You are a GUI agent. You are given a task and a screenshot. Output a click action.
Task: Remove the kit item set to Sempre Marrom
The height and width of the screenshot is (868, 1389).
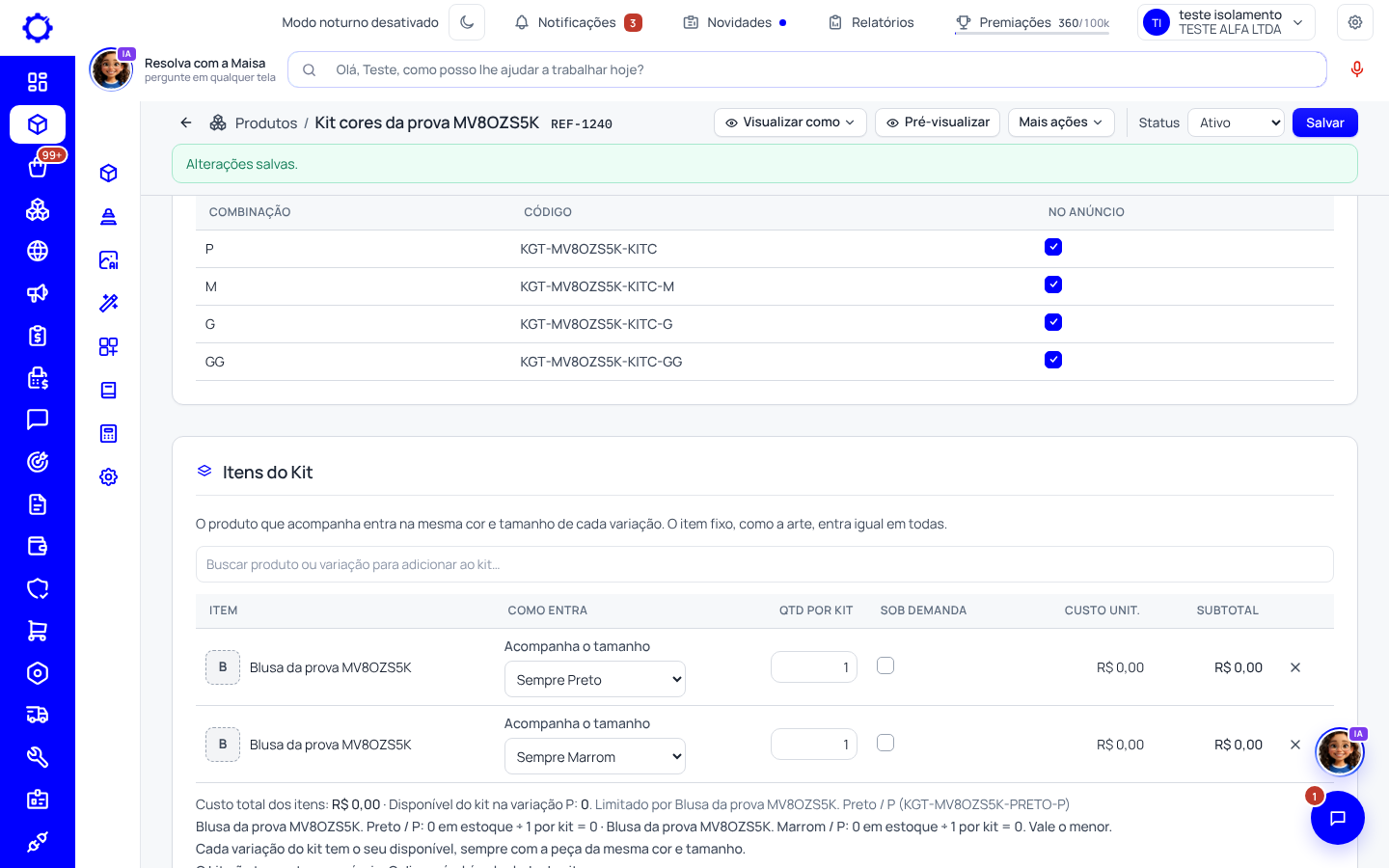click(1295, 745)
